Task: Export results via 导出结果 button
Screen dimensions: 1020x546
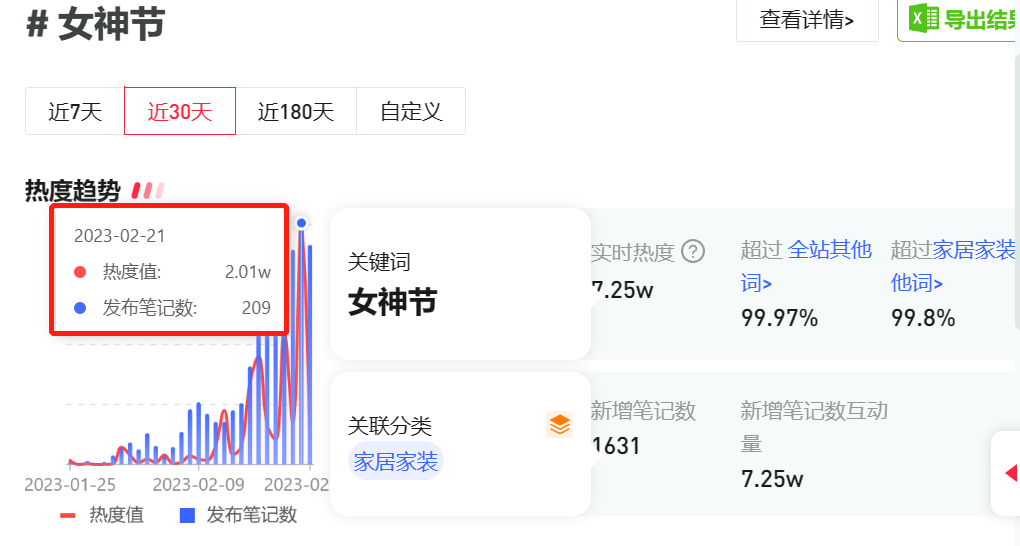Action: point(959,20)
